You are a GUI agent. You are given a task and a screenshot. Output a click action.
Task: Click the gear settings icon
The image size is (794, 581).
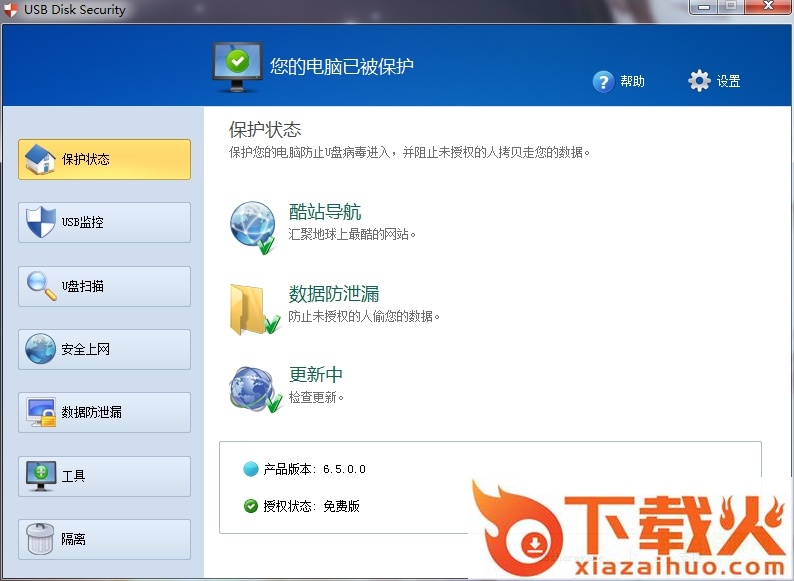point(699,81)
